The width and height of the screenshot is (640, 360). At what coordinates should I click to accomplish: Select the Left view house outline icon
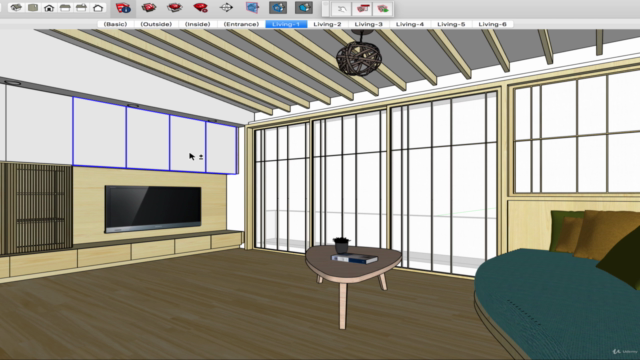(98, 8)
